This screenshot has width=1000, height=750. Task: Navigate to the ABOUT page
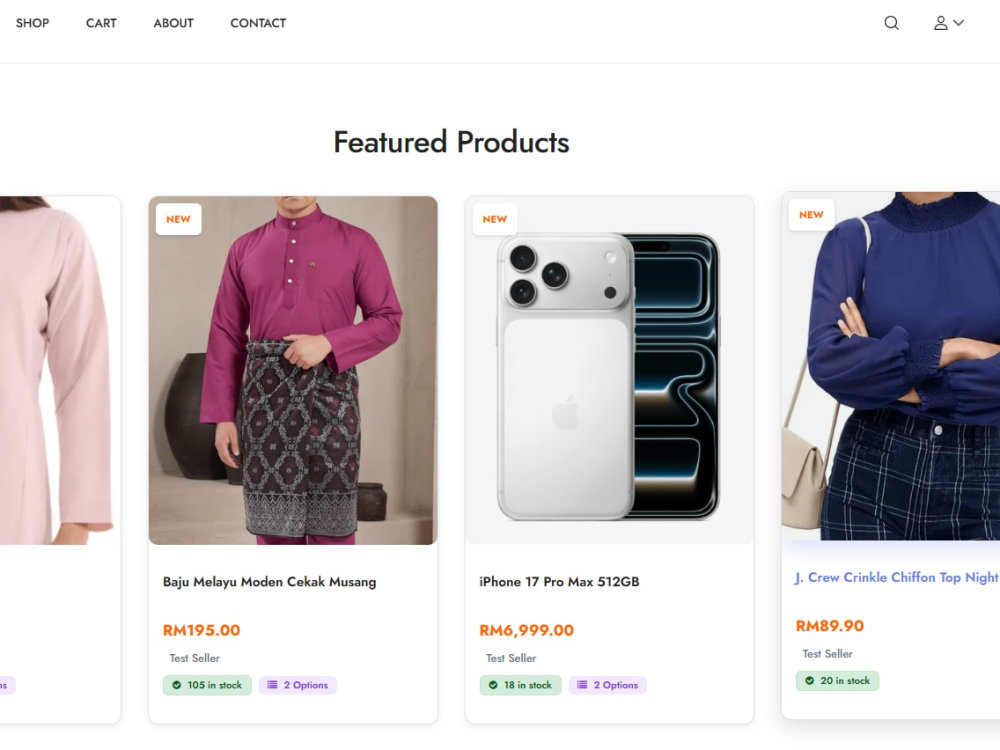(173, 23)
